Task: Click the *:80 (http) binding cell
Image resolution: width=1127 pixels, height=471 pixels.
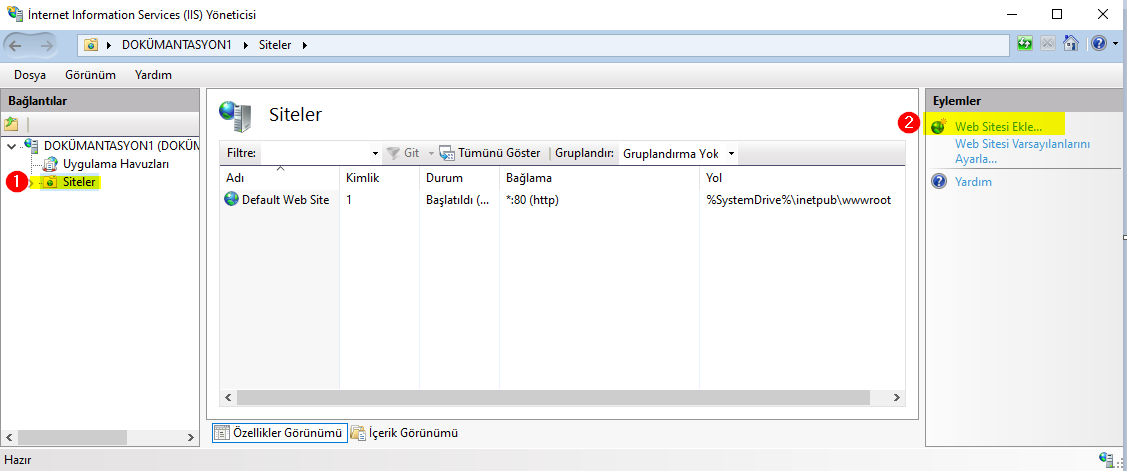Action: [x=533, y=200]
